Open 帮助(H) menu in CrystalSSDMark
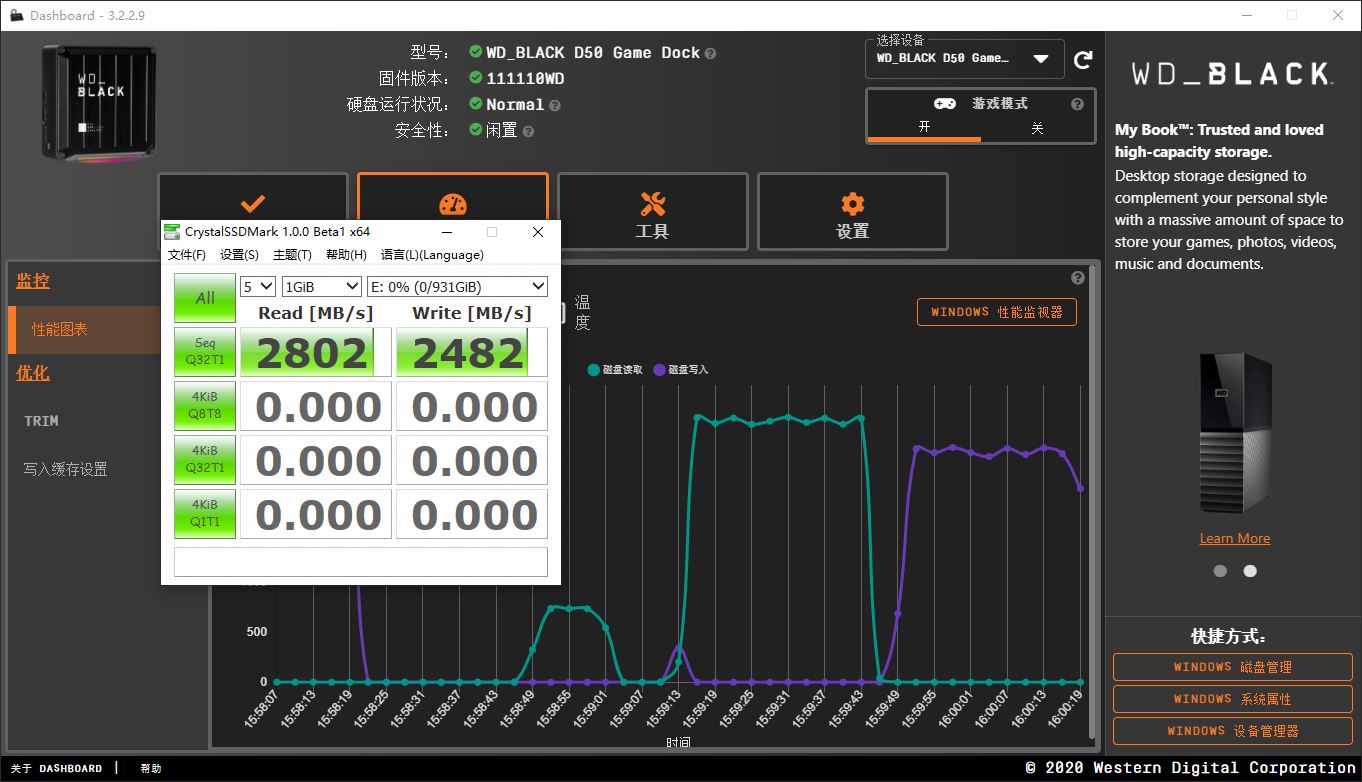Image resolution: width=1362 pixels, height=782 pixels. coord(346,255)
